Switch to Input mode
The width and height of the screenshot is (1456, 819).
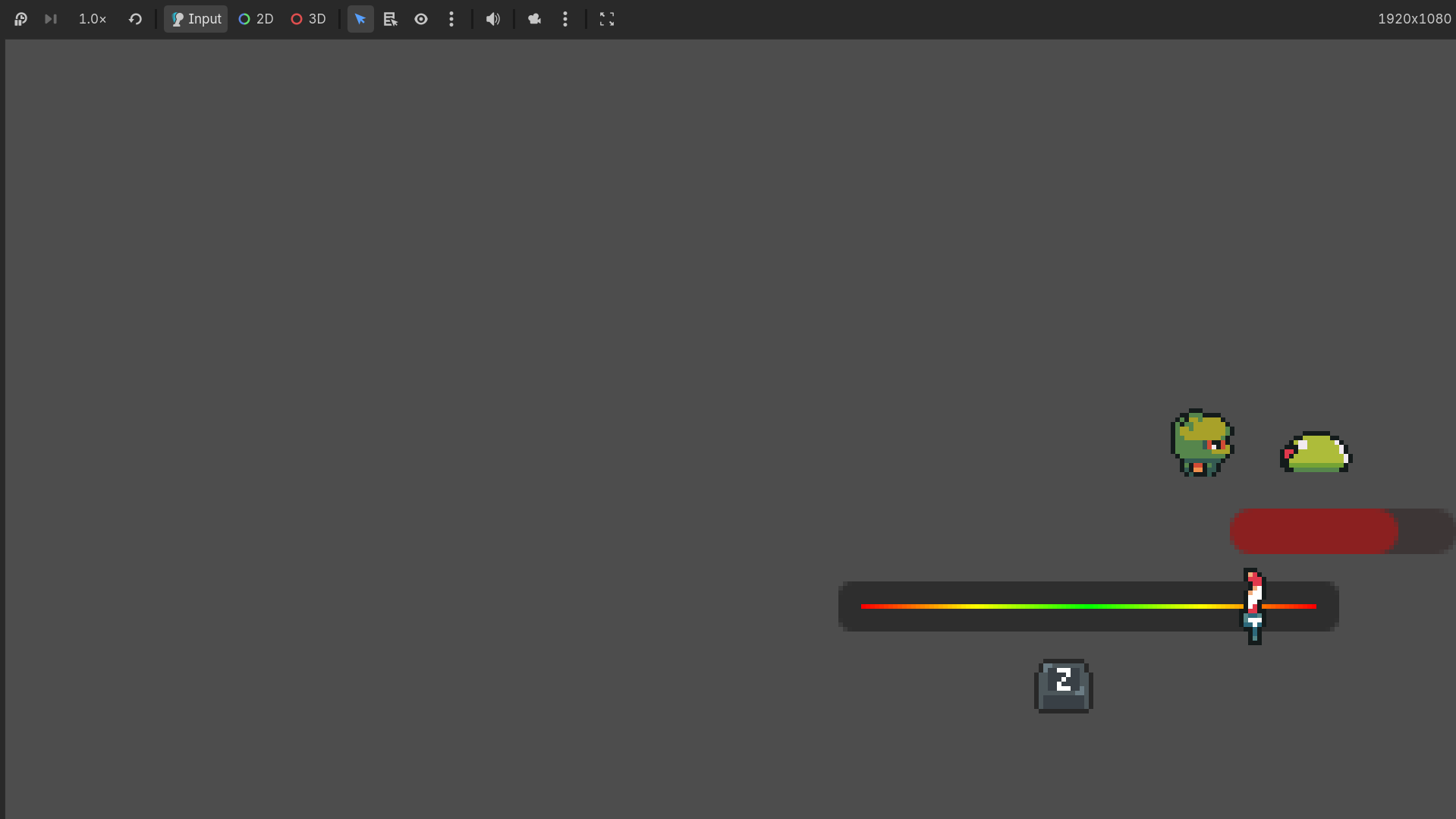196,19
